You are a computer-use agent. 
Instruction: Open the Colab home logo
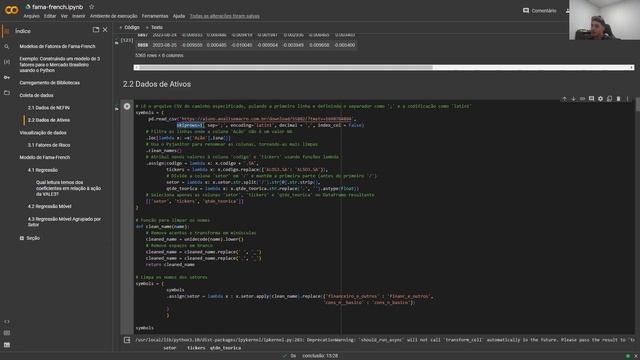click(11, 10)
